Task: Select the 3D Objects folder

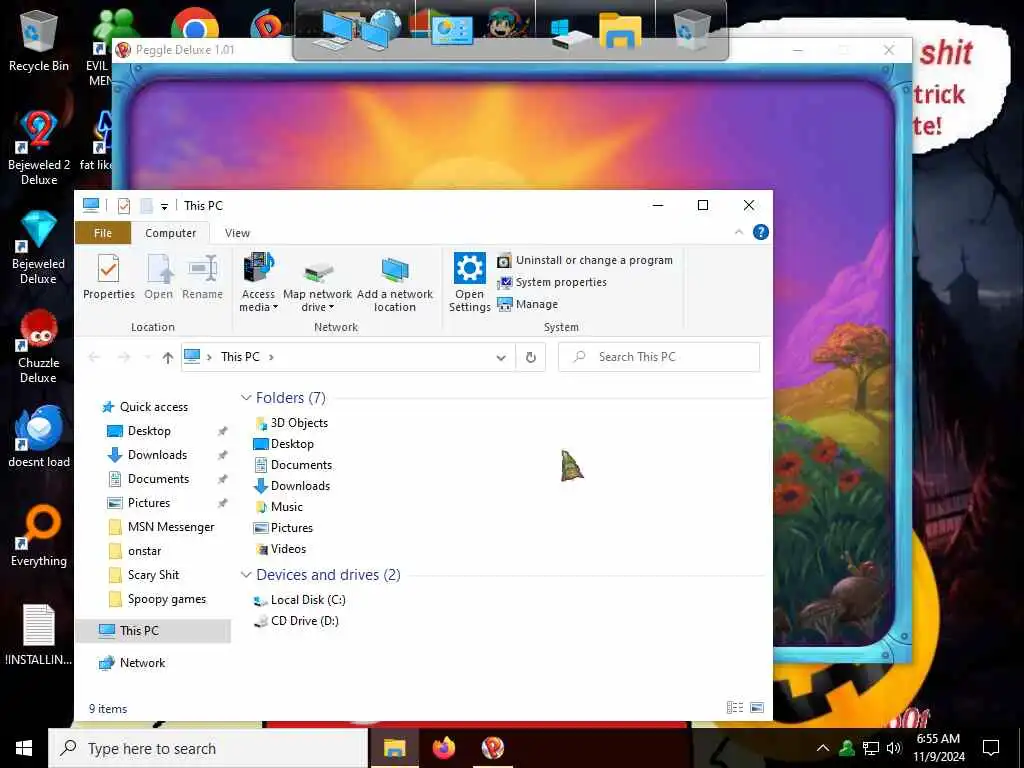Action: [x=291, y=423]
